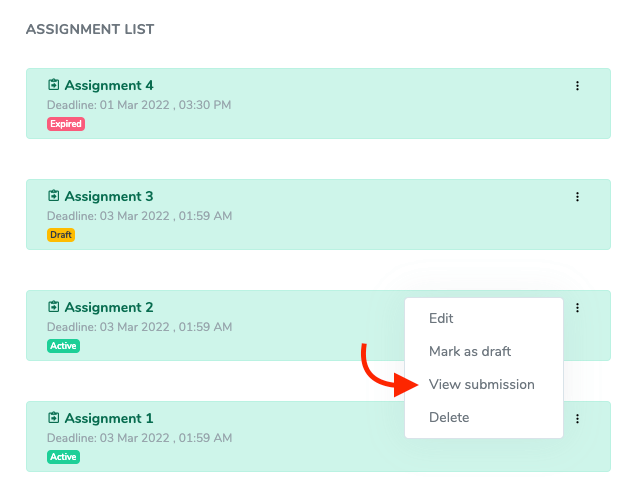Click the clipboard icon beside Assignment 3

click(54, 197)
